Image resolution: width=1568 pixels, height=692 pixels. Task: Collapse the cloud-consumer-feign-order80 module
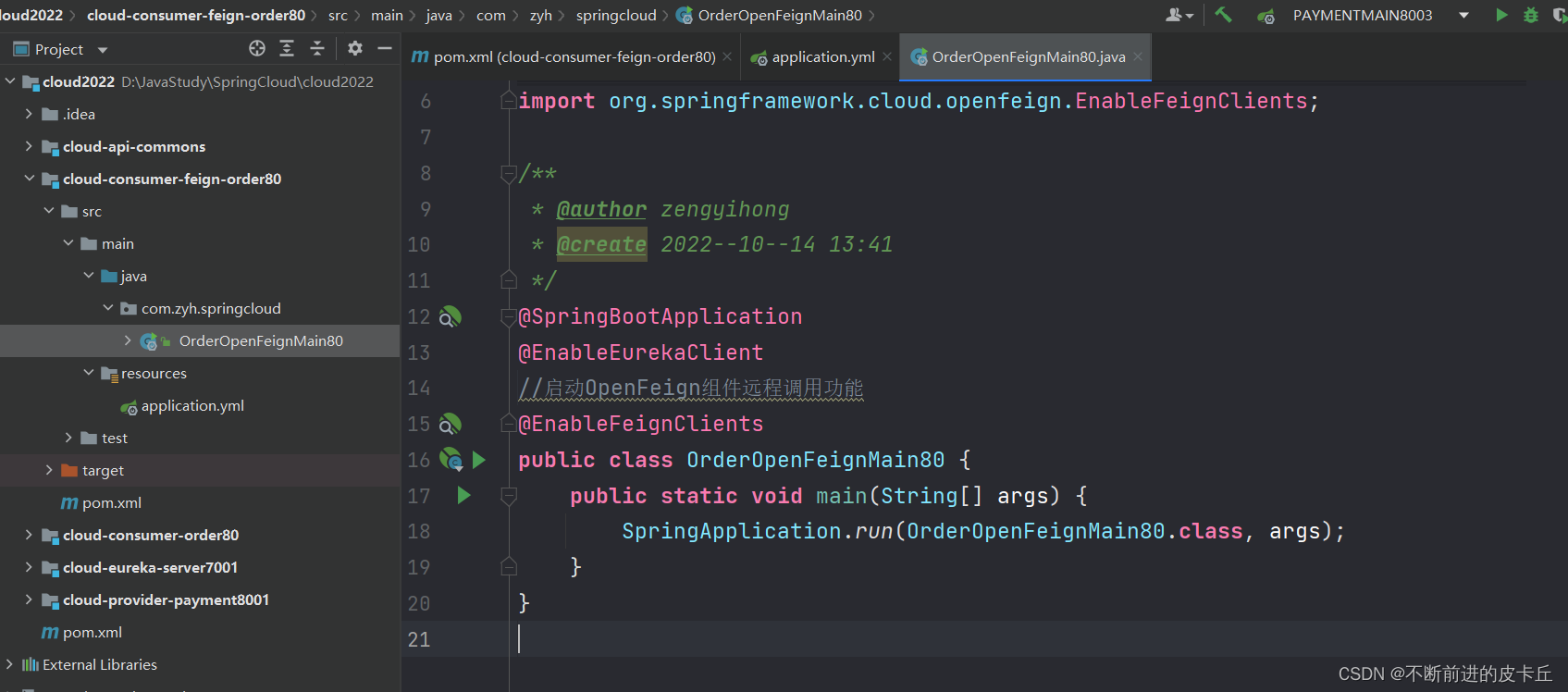point(29,179)
